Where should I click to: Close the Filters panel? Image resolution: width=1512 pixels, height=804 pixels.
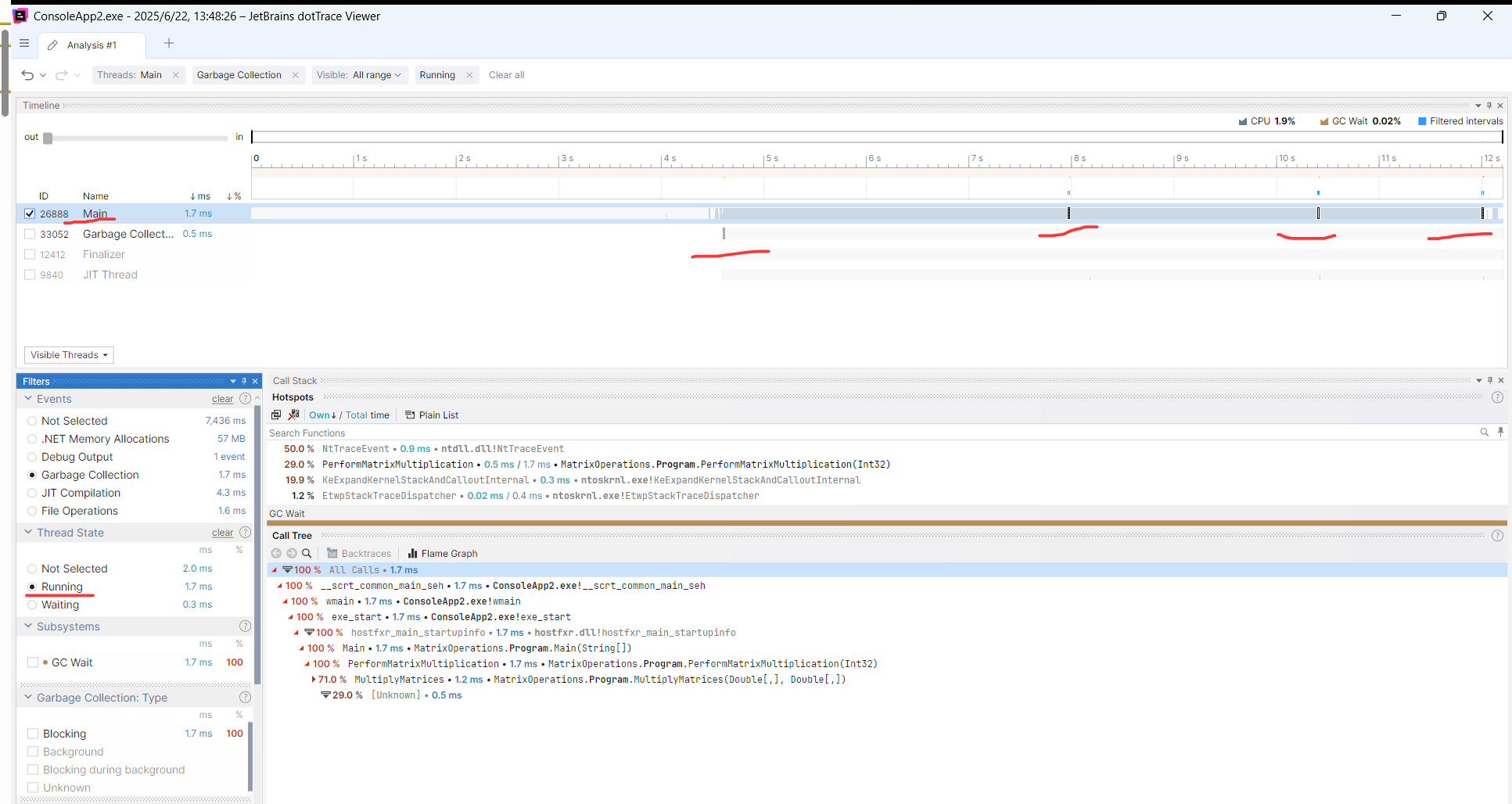pyautogui.click(x=255, y=382)
